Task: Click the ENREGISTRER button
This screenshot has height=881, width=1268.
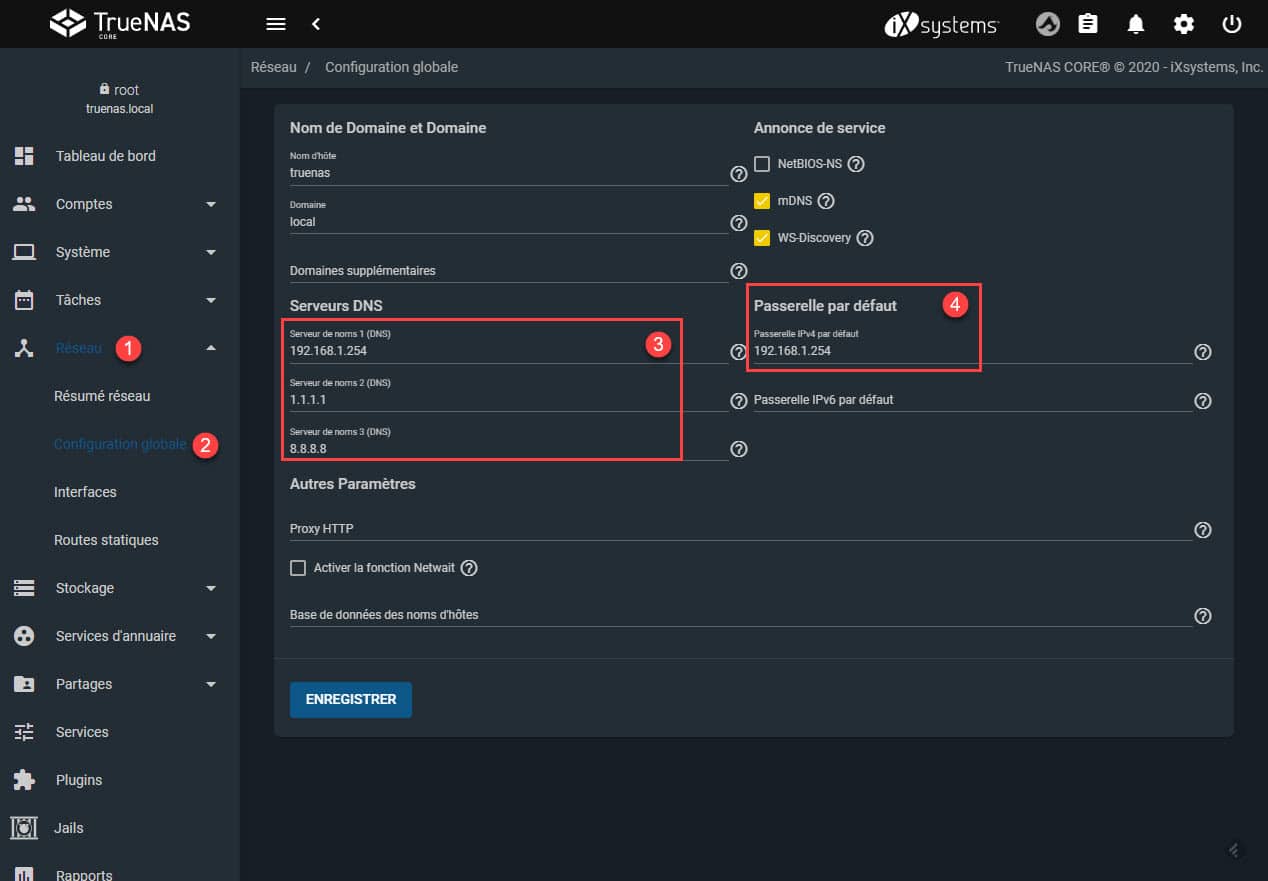Action: pos(351,700)
